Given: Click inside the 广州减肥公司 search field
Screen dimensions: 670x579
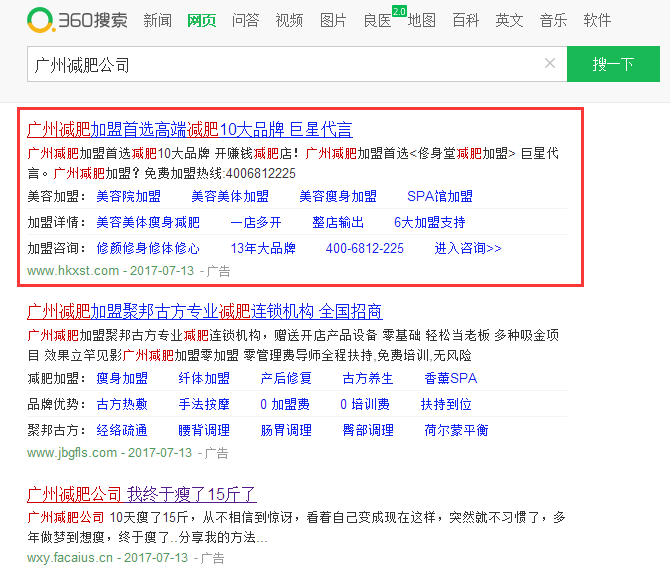Looking at the screenshot, I should pos(280,64).
